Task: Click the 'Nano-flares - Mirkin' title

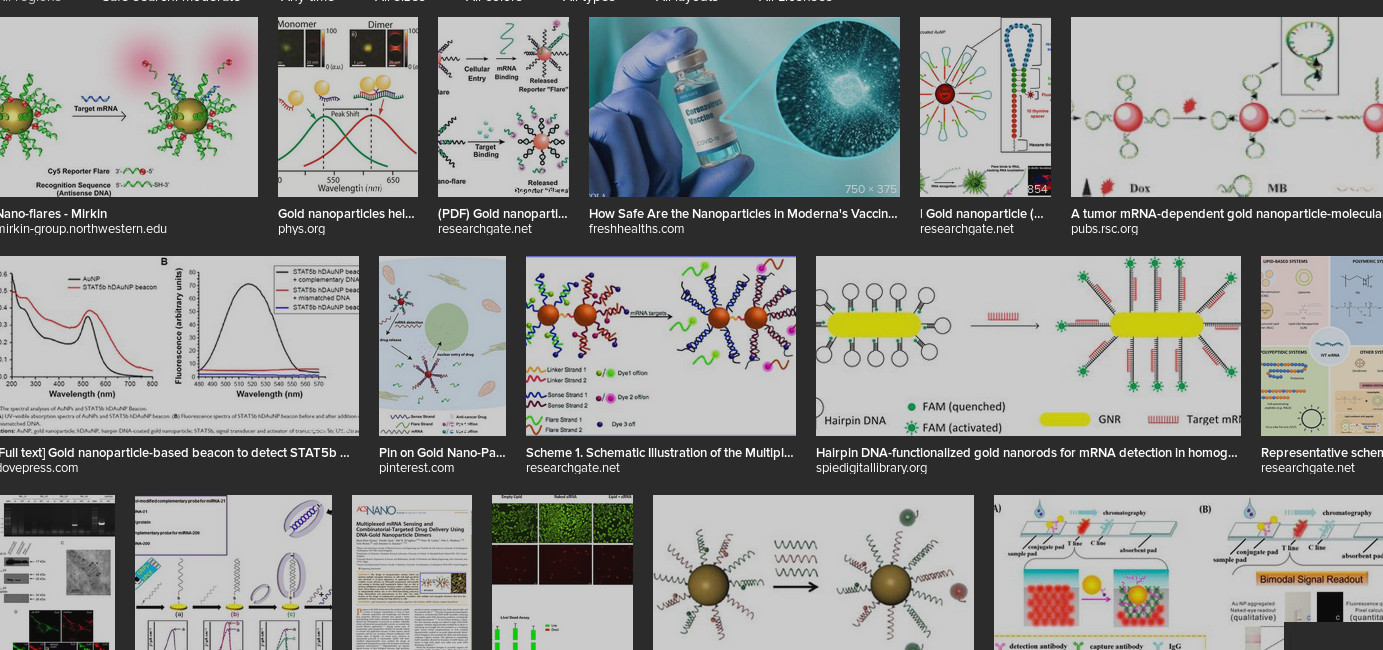Action: pyautogui.click(x=53, y=214)
